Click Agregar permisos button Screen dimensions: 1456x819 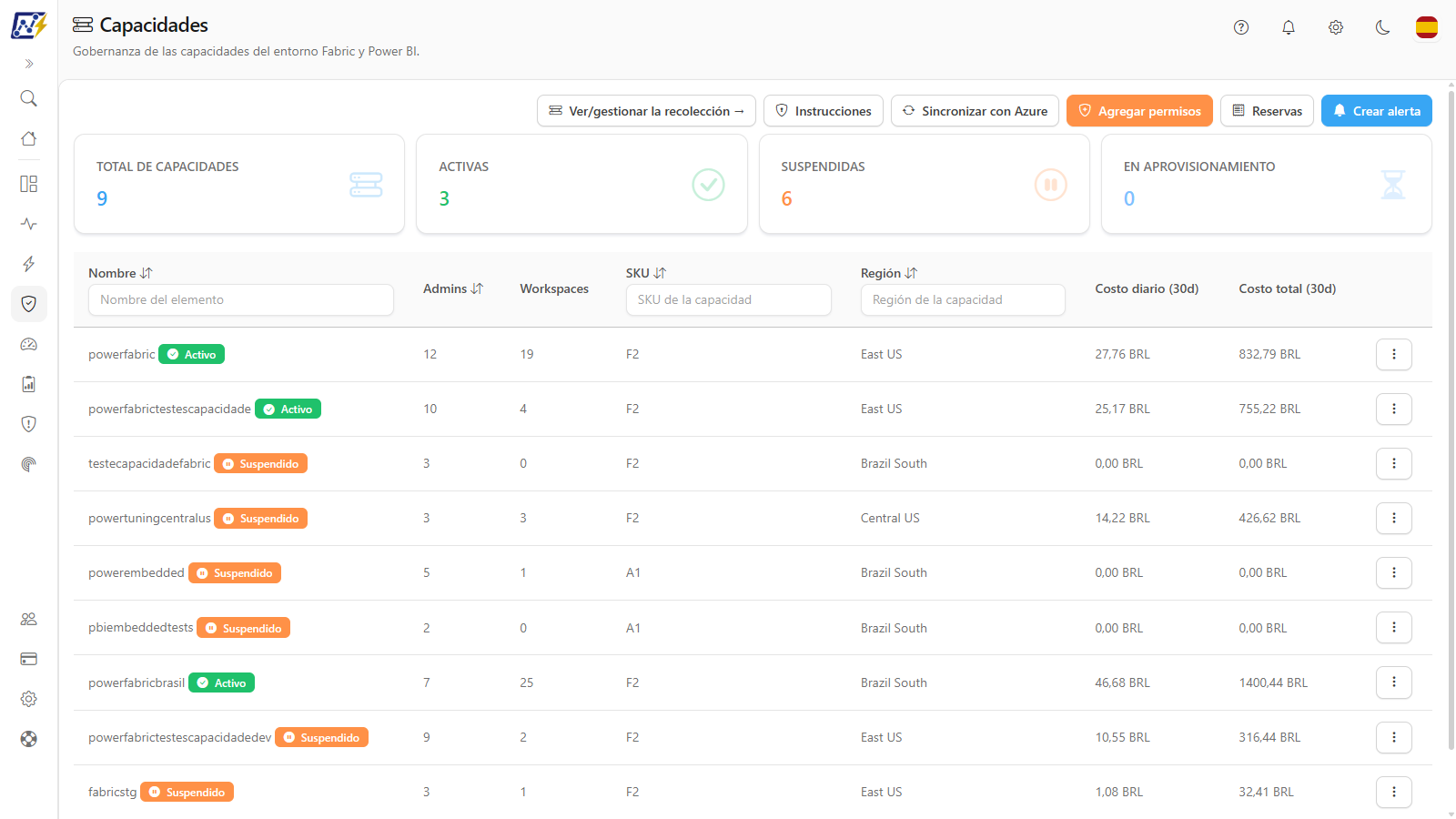(1139, 111)
